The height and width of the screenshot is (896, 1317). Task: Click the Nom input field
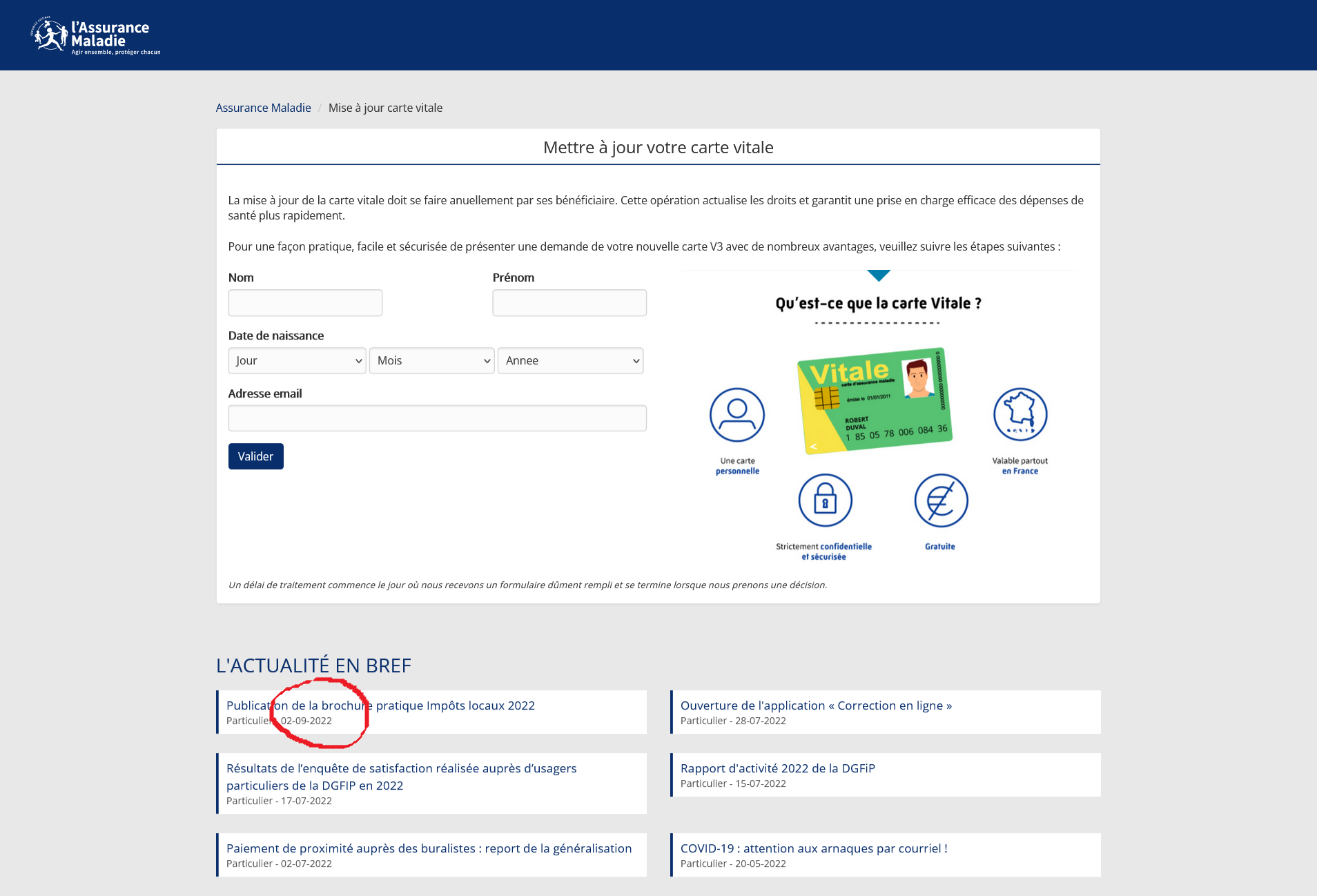click(305, 303)
